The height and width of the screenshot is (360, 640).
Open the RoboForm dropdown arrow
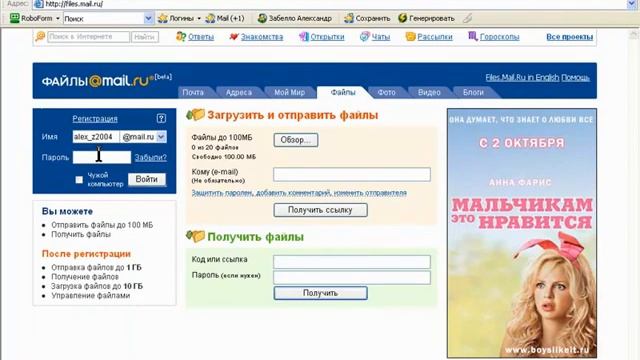58,18
